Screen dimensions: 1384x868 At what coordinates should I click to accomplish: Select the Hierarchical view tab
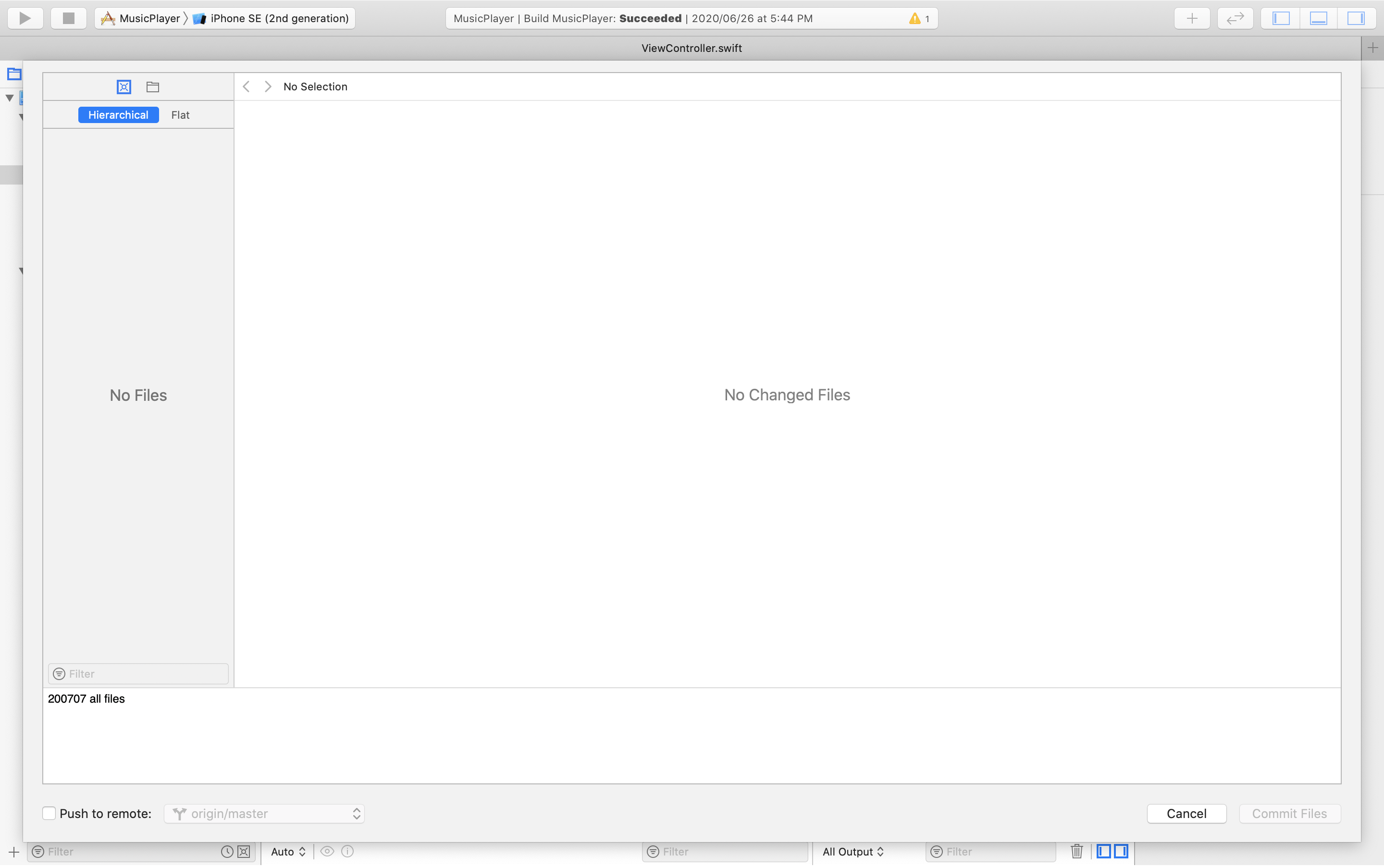(x=118, y=115)
